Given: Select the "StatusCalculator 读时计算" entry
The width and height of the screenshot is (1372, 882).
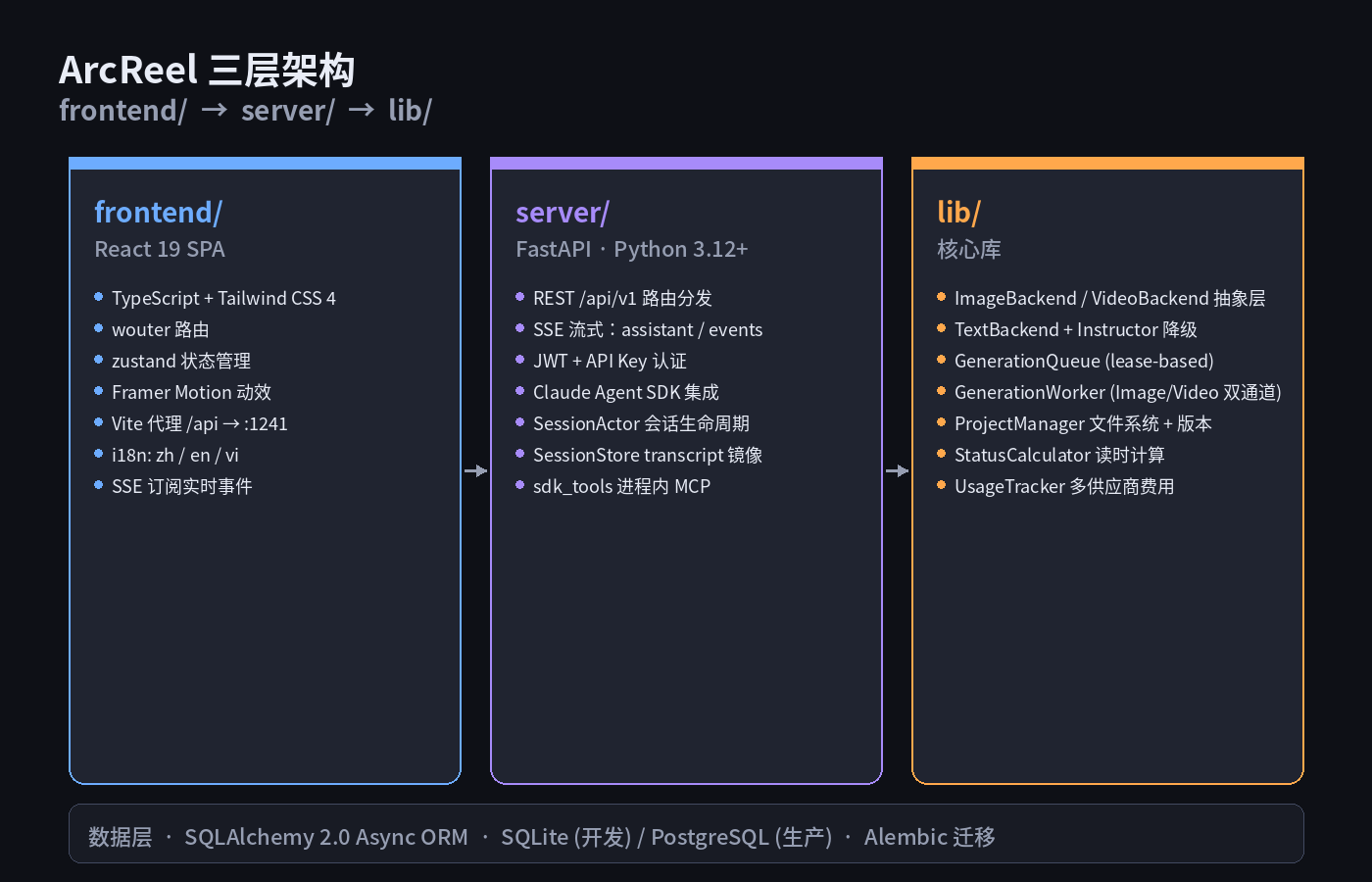Looking at the screenshot, I should click(x=1059, y=455).
